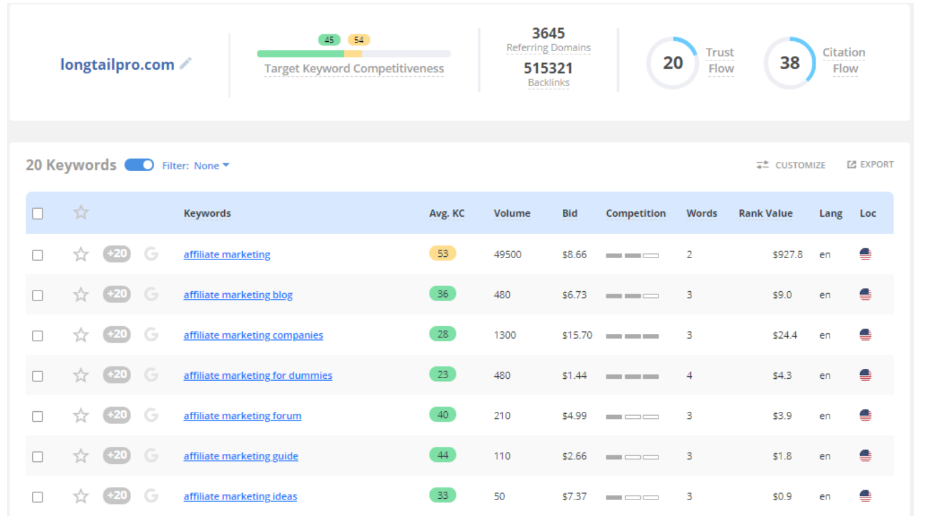Click the US flag for affiliate marketing ideas

tap(865, 496)
